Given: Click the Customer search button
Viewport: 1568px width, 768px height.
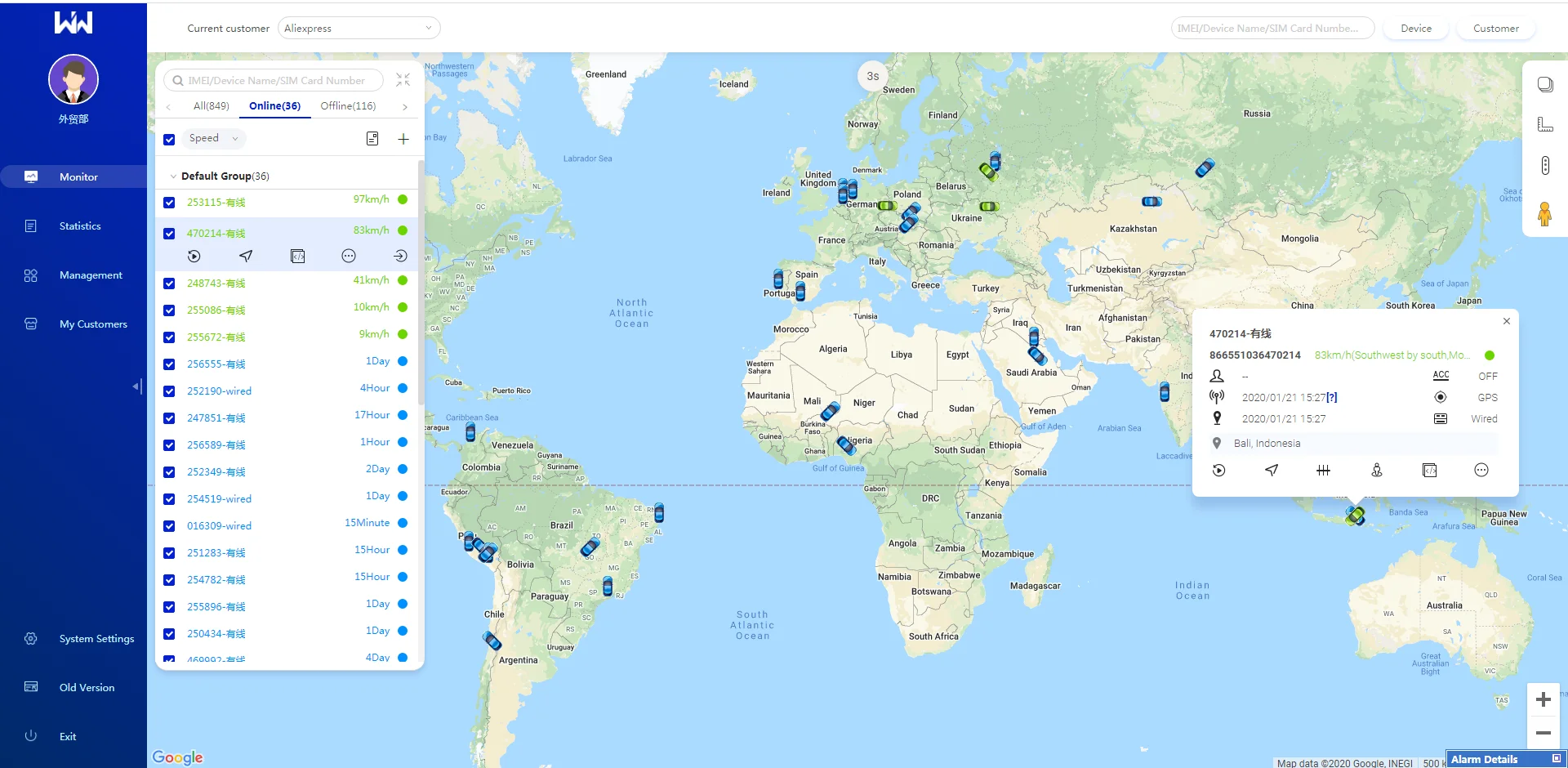Looking at the screenshot, I should [1496, 29].
